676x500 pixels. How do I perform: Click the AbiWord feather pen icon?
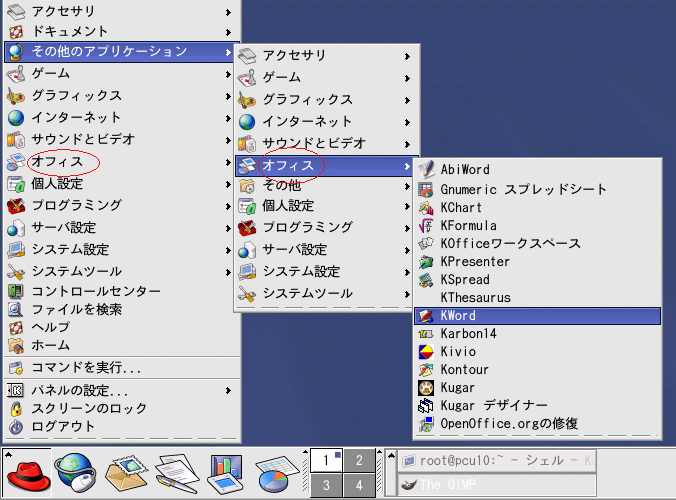click(426, 169)
